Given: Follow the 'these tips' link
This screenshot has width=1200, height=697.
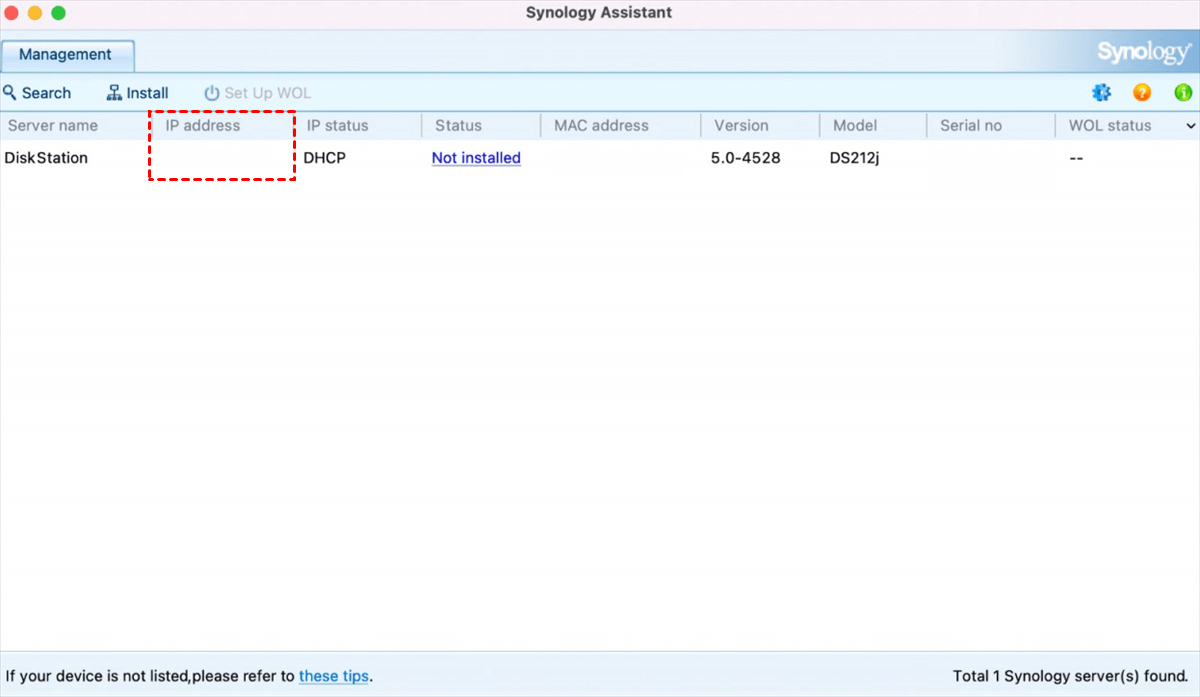Looking at the screenshot, I should (x=334, y=676).
